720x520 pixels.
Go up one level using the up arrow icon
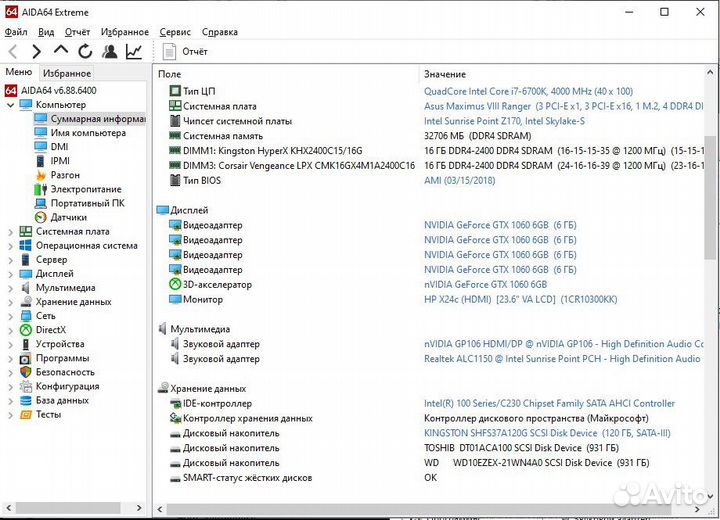61,50
